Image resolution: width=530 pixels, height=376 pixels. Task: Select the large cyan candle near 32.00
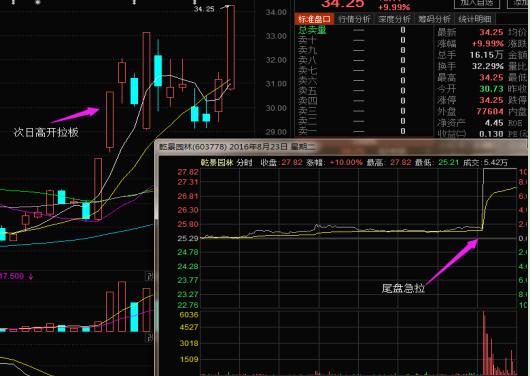(158, 70)
